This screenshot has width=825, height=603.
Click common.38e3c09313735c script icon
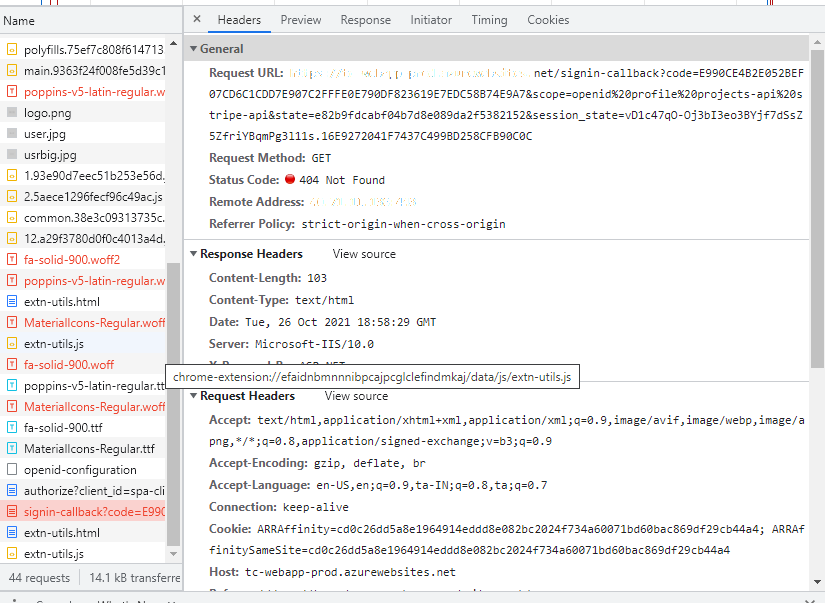click(x=12, y=218)
